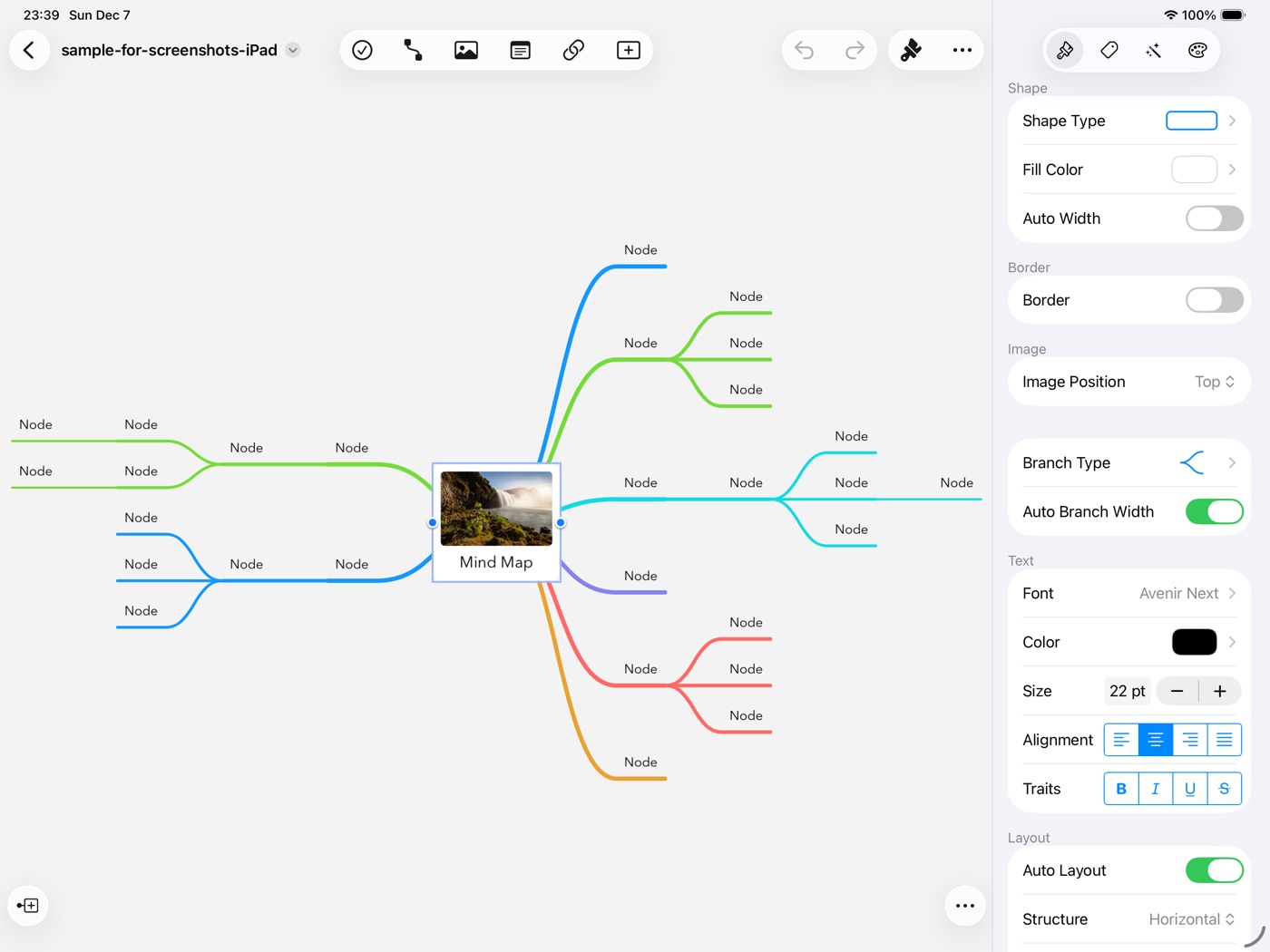The image size is (1270, 952).
Task: Open the black text Color swatch
Action: [x=1194, y=642]
